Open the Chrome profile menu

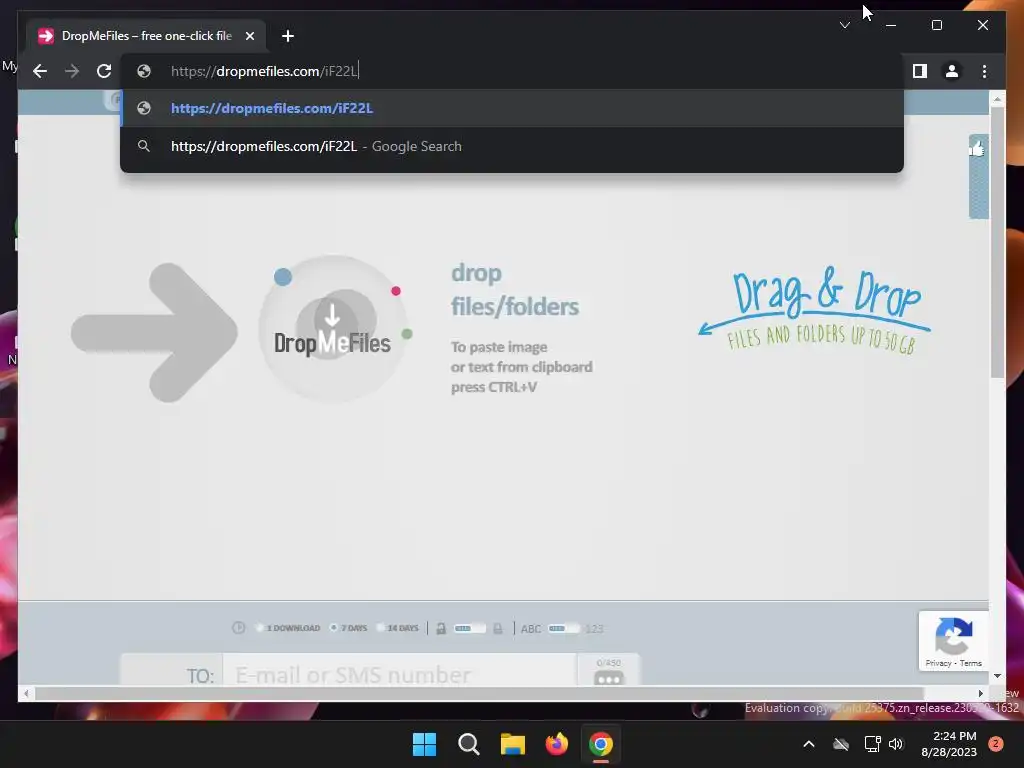952,71
